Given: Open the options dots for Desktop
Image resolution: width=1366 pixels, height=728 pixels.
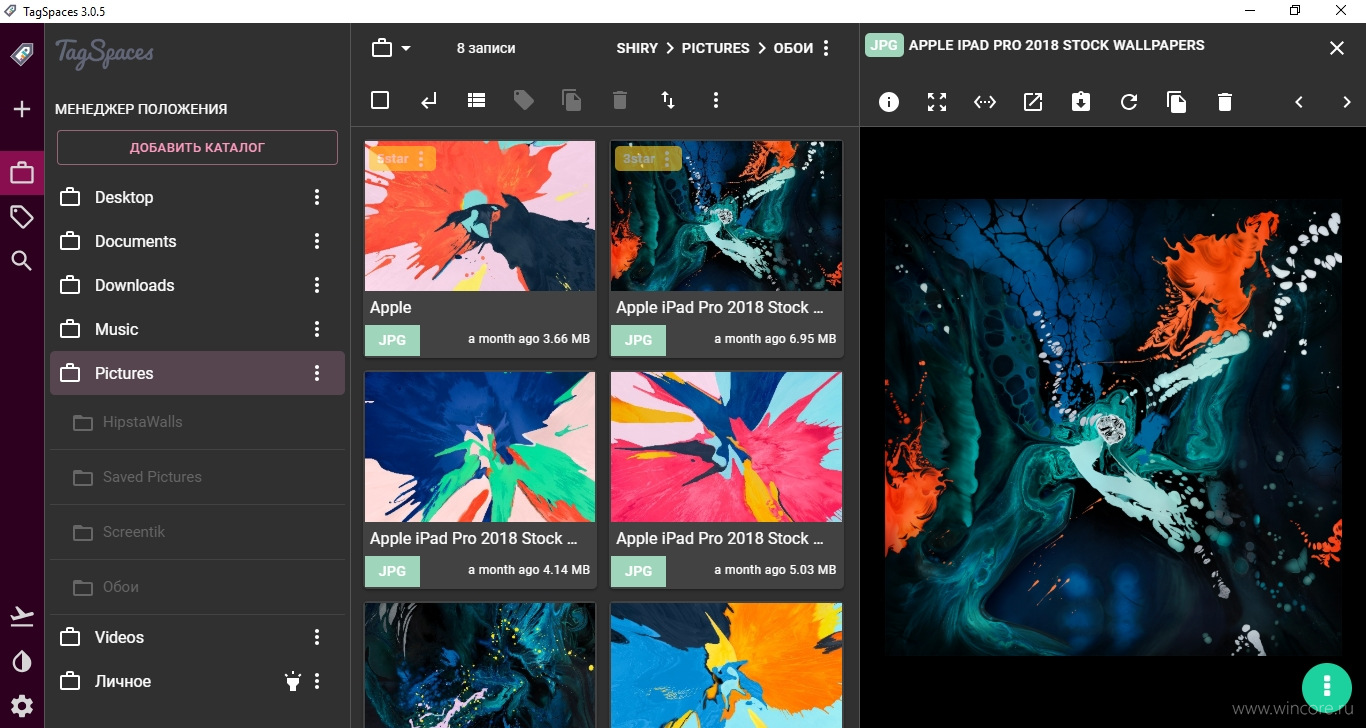Looking at the screenshot, I should coord(317,197).
